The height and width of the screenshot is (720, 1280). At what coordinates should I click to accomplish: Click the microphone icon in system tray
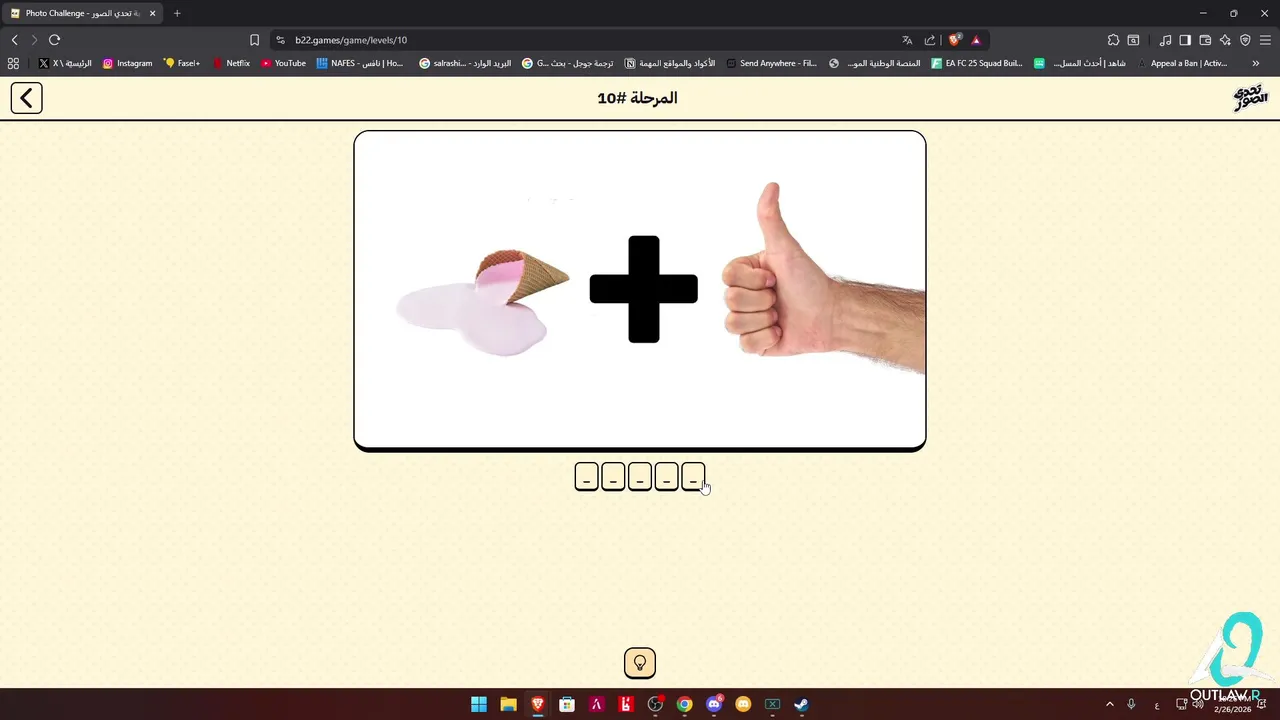(x=1131, y=704)
